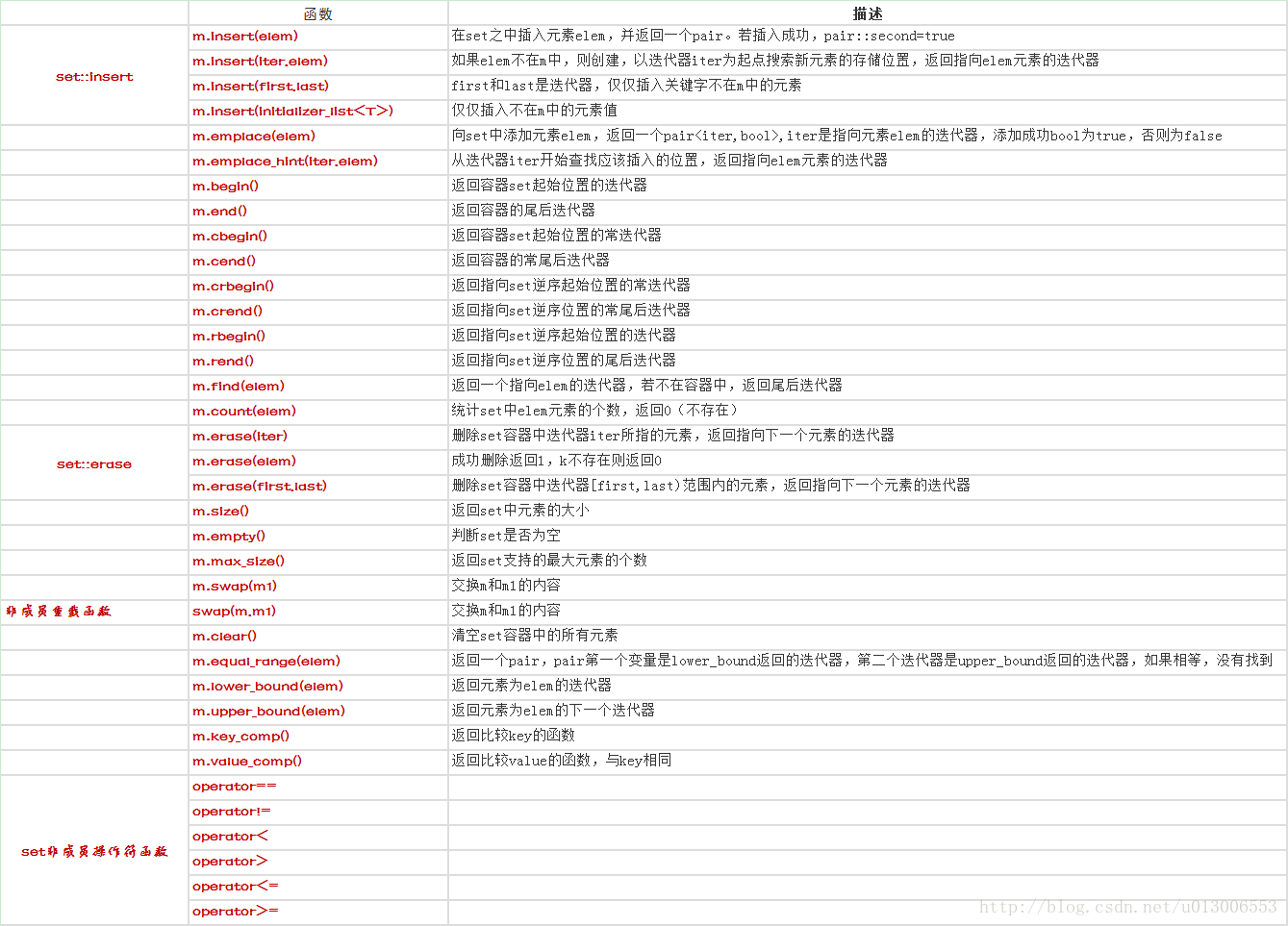Click description mentioning pair::second=true

pyautogui.click(x=867, y=37)
